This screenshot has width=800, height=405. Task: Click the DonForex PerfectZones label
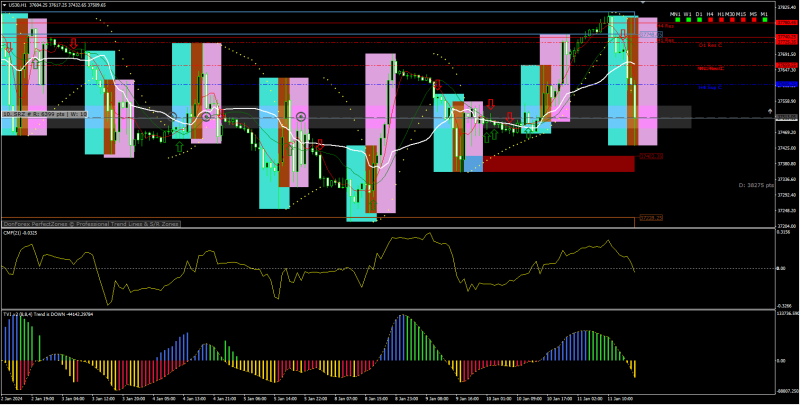pyautogui.click(x=90, y=225)
